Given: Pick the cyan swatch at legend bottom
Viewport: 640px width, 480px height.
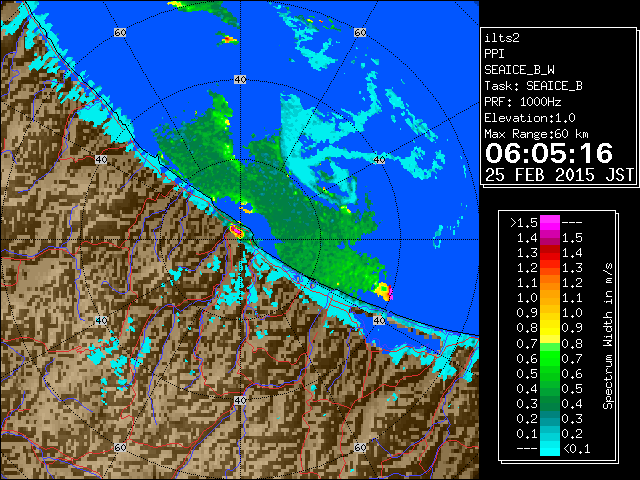Looking at the screenshot, I should (x=550, y=448).
